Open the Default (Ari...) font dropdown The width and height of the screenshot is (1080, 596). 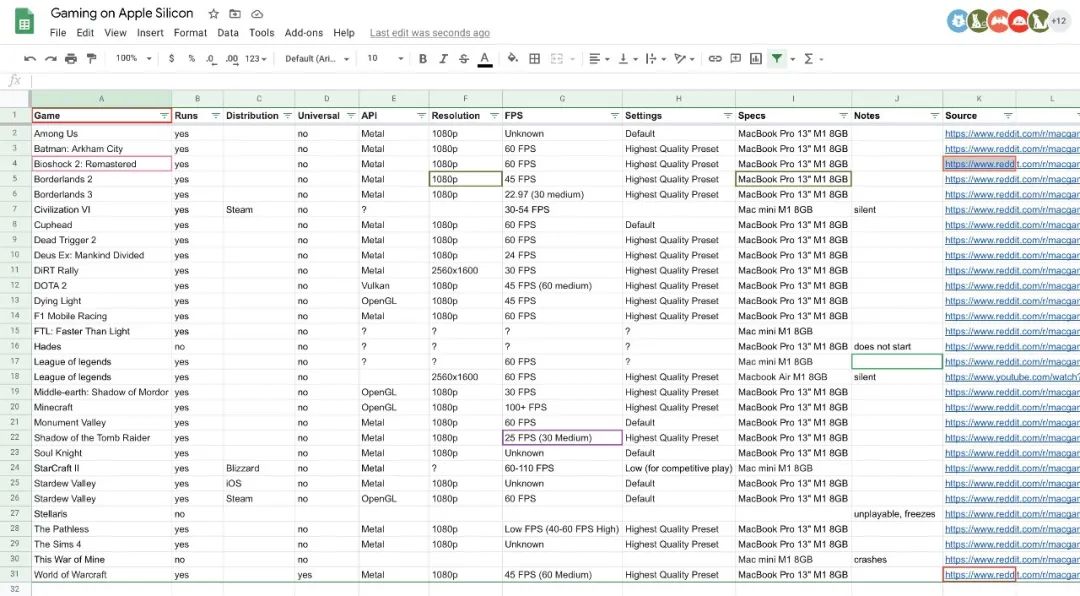(x=317, y=59)
